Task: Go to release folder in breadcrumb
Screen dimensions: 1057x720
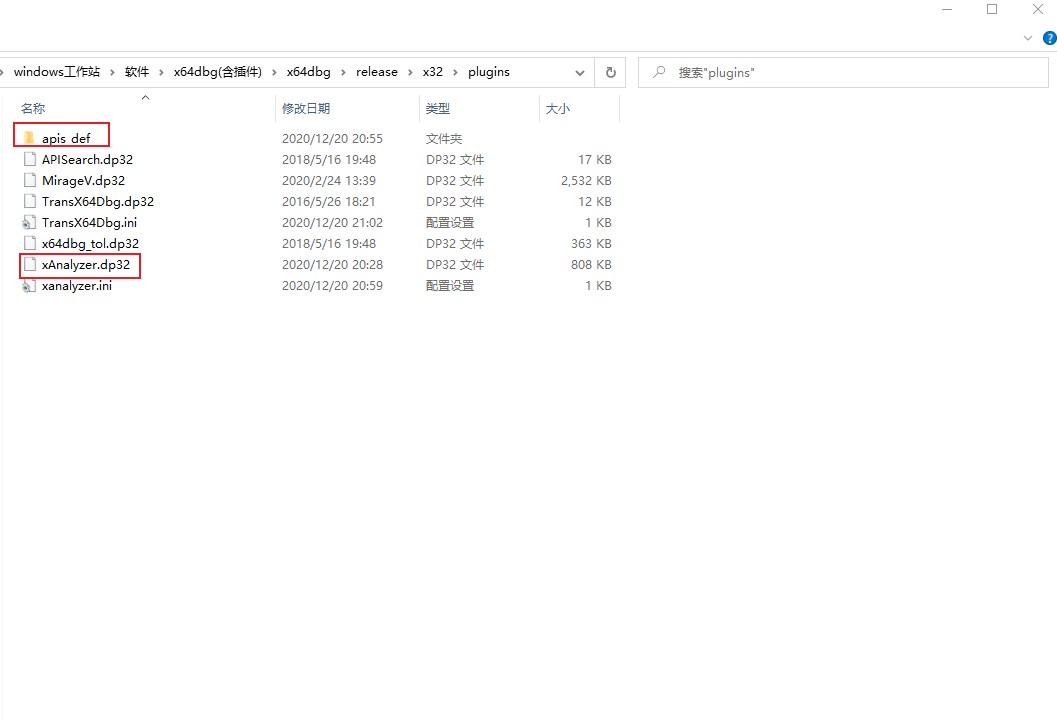Action: pyautogui.click(x=377, y=71)
